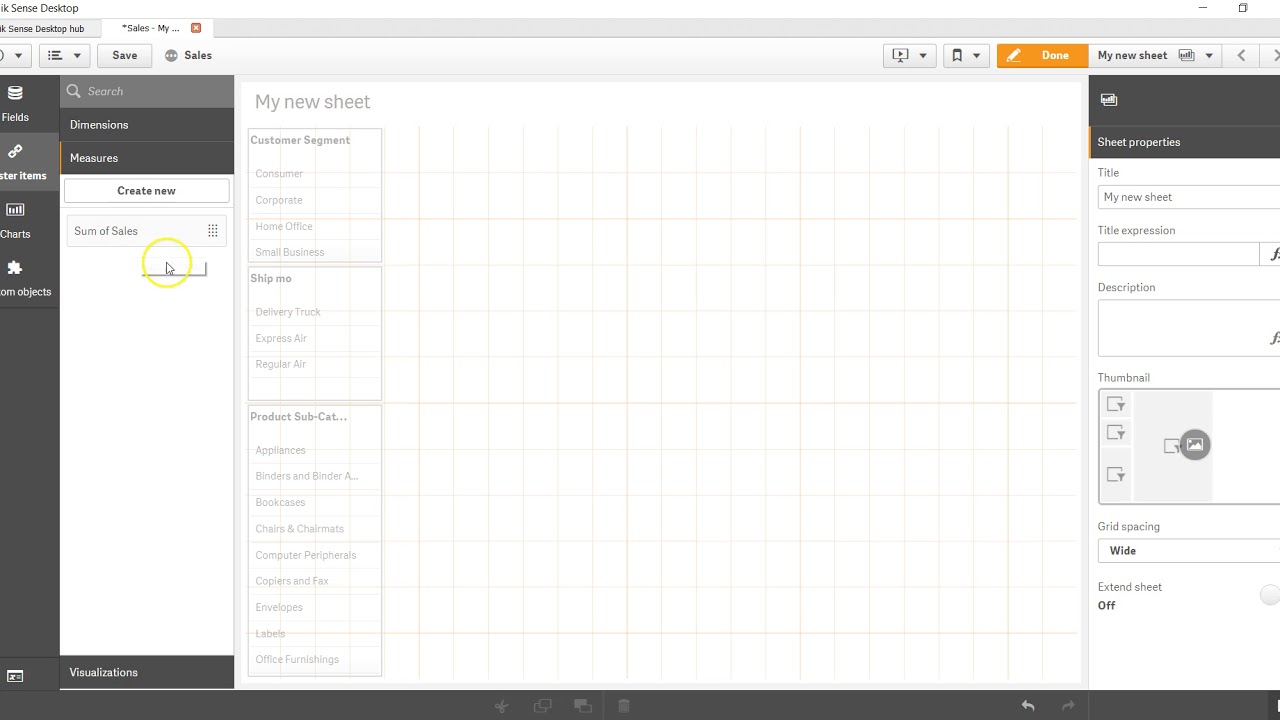Viewport: 1280px width, 720px height.
Task: Open the bookmarks icon
Action: [956, 55]
